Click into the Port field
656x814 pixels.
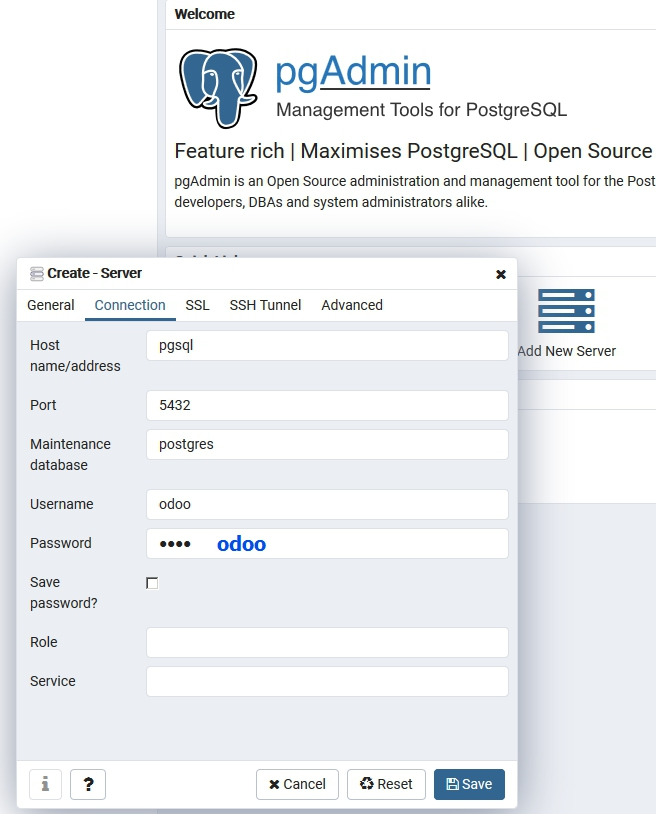tap(327, 405)
